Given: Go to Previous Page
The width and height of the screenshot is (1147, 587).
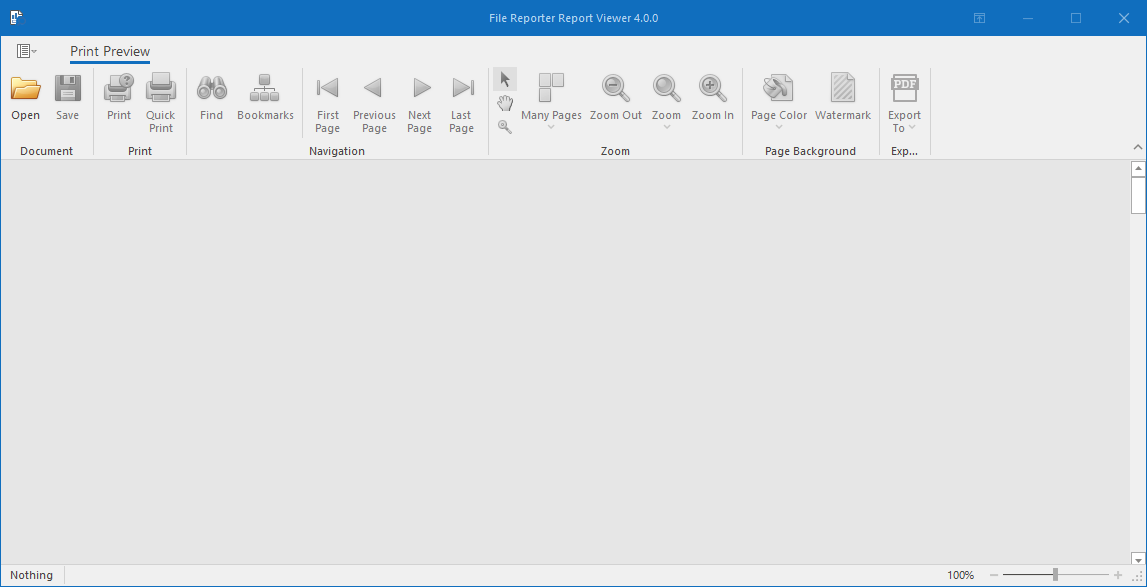Looking at the screenshot, I should point(374,102).
